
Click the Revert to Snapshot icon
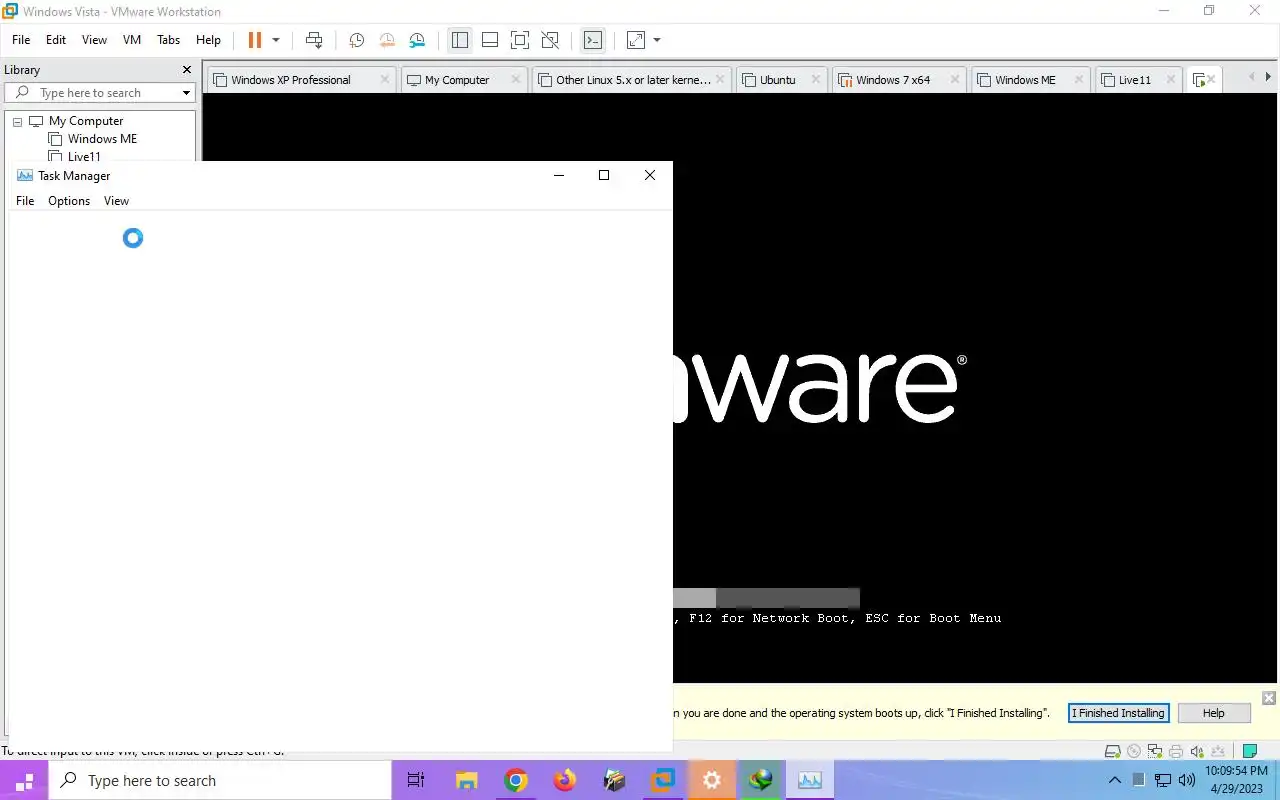coord(387,40)
